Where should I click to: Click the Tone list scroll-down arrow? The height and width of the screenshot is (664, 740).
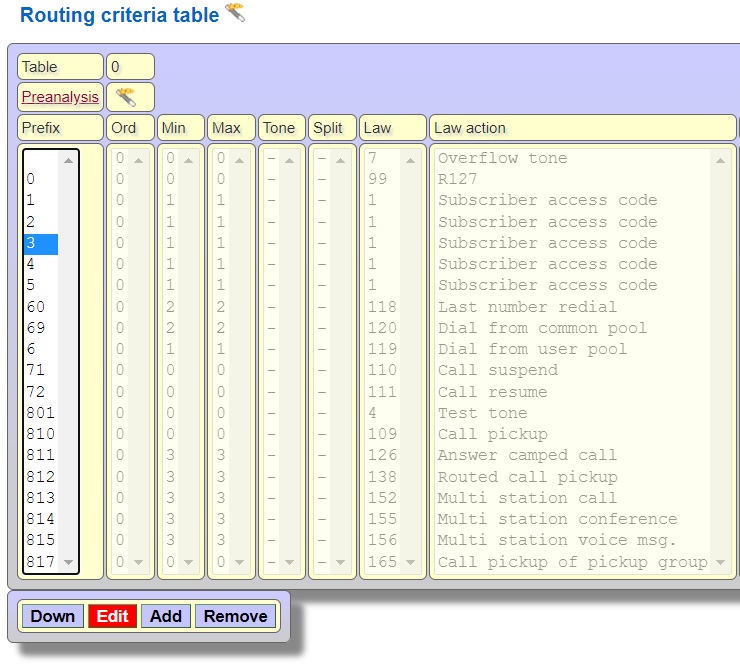[x=290, y=562]
